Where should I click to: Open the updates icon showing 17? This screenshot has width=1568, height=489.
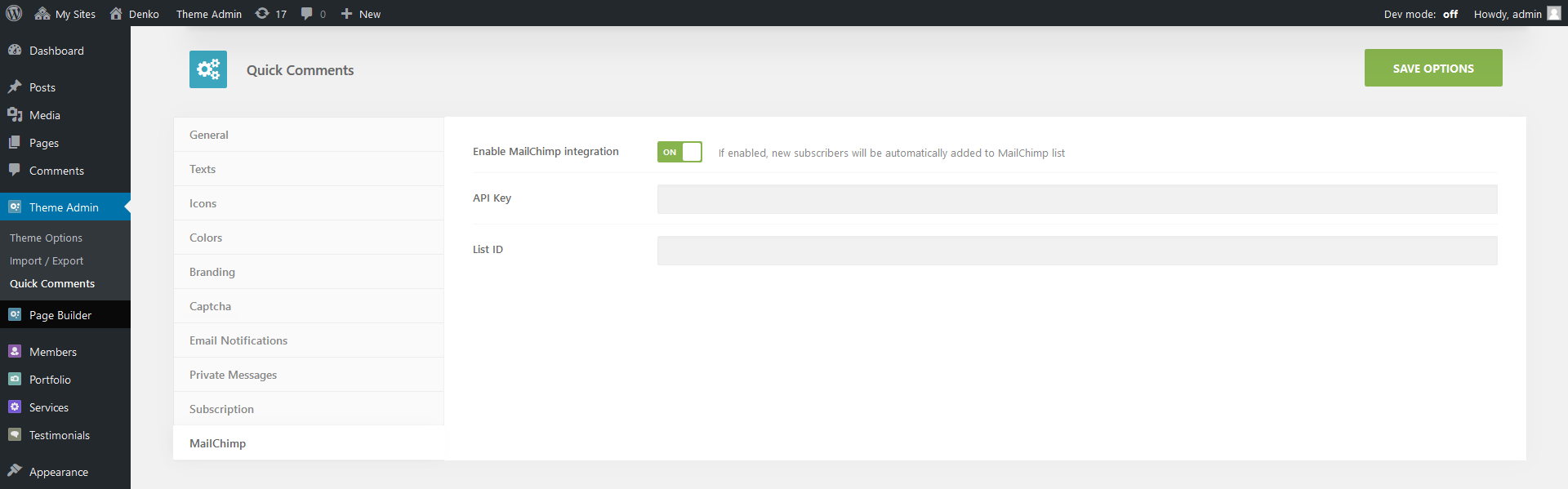[x=262, y=13]
